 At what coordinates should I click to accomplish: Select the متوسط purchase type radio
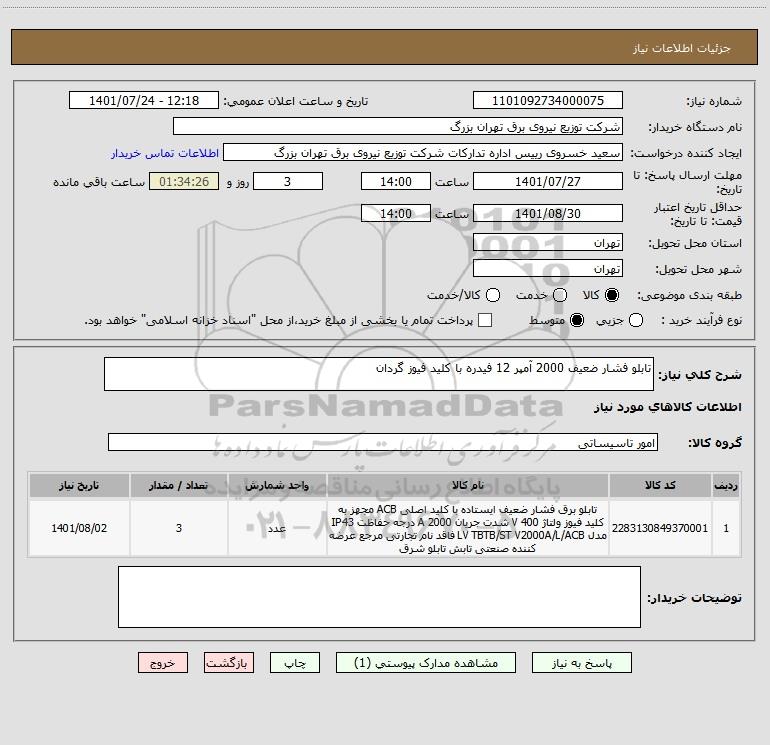click(577, 320)
